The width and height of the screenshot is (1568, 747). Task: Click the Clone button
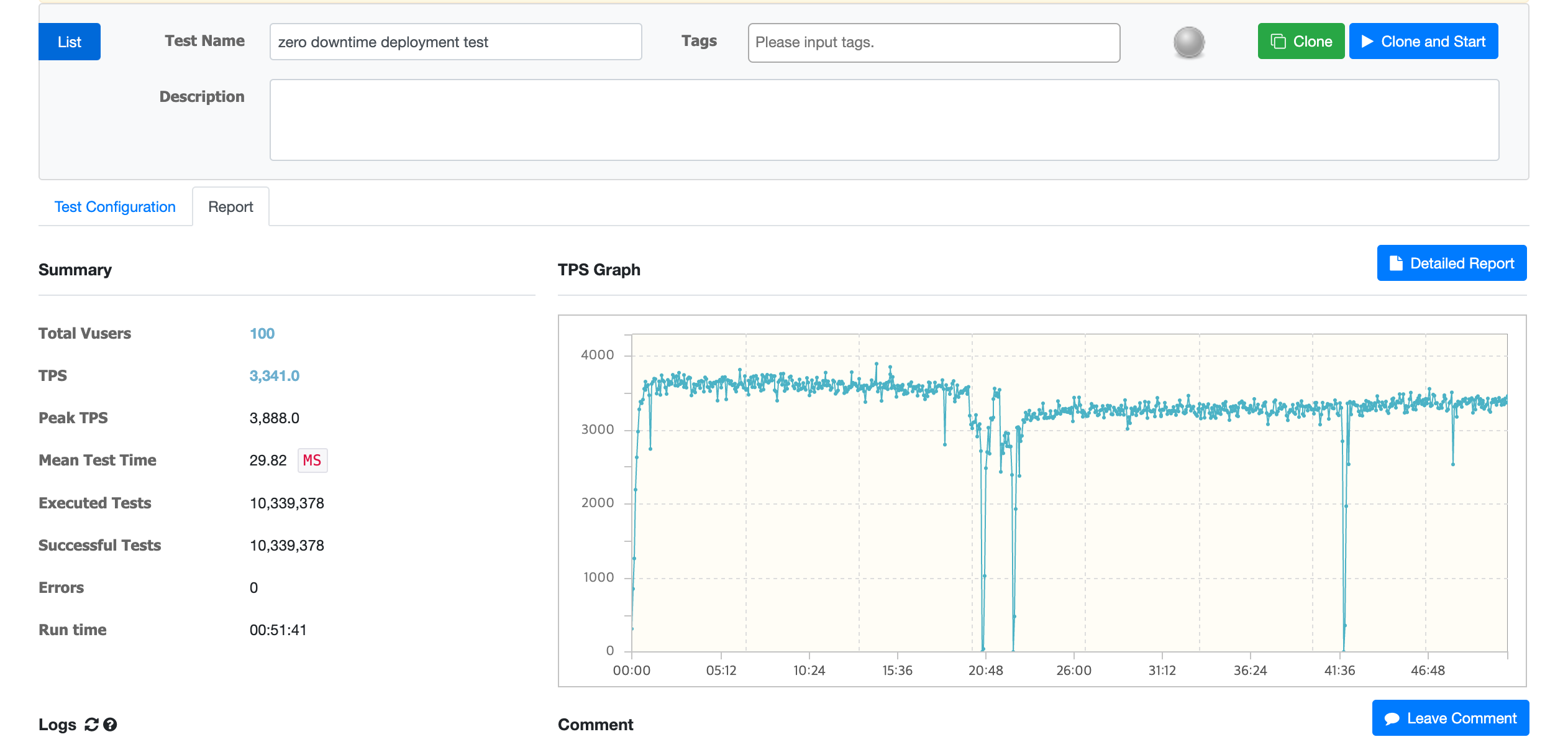(1300, 42)
